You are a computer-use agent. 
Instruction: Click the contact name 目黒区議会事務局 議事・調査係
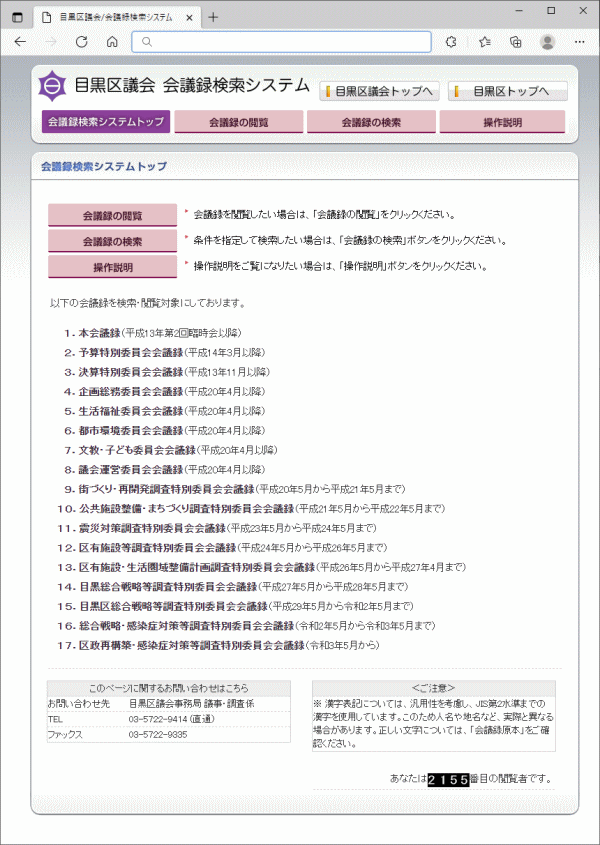[191, 703]
